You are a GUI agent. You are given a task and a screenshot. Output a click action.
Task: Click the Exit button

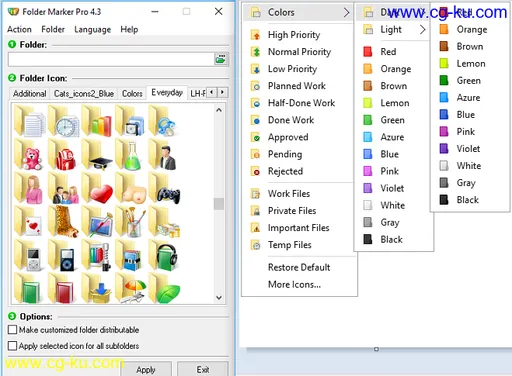[x=203, y=369]
